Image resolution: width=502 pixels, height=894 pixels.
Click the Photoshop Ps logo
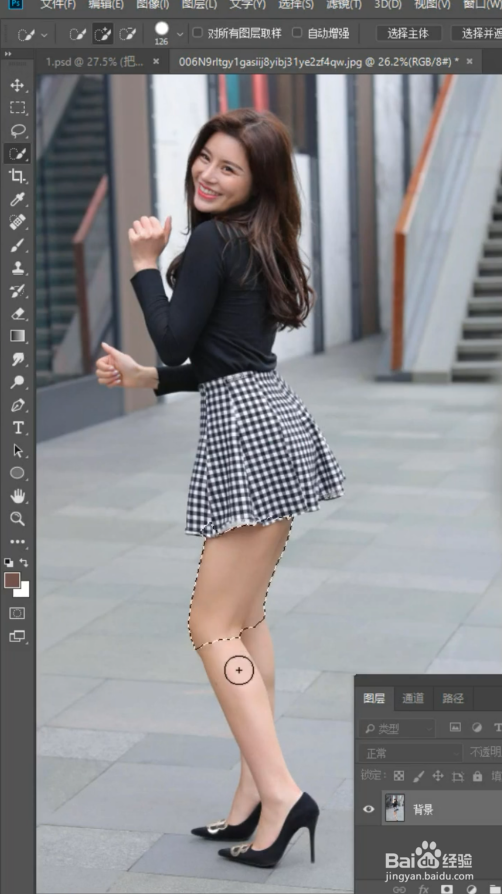(16, 4)
